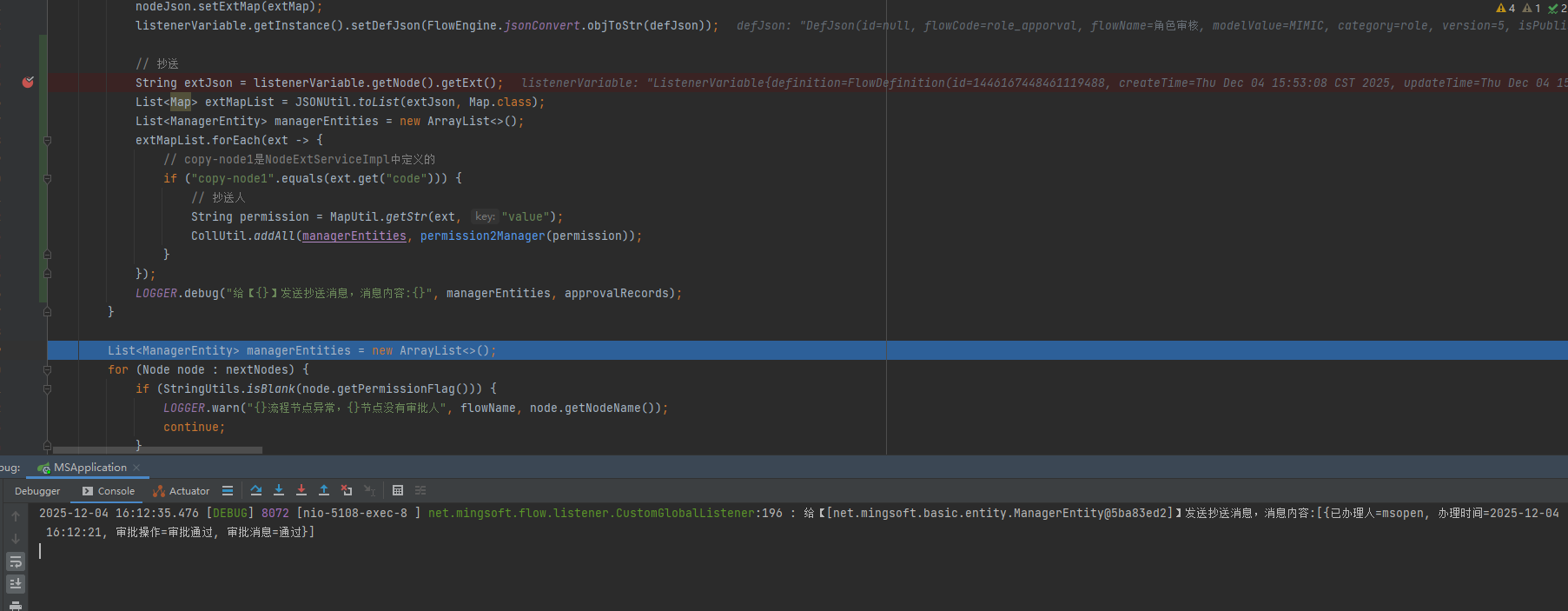Switch to the Debugger tab
Image resolution: width=1568 pixels, height=611 pixels.
coord(37,491)
